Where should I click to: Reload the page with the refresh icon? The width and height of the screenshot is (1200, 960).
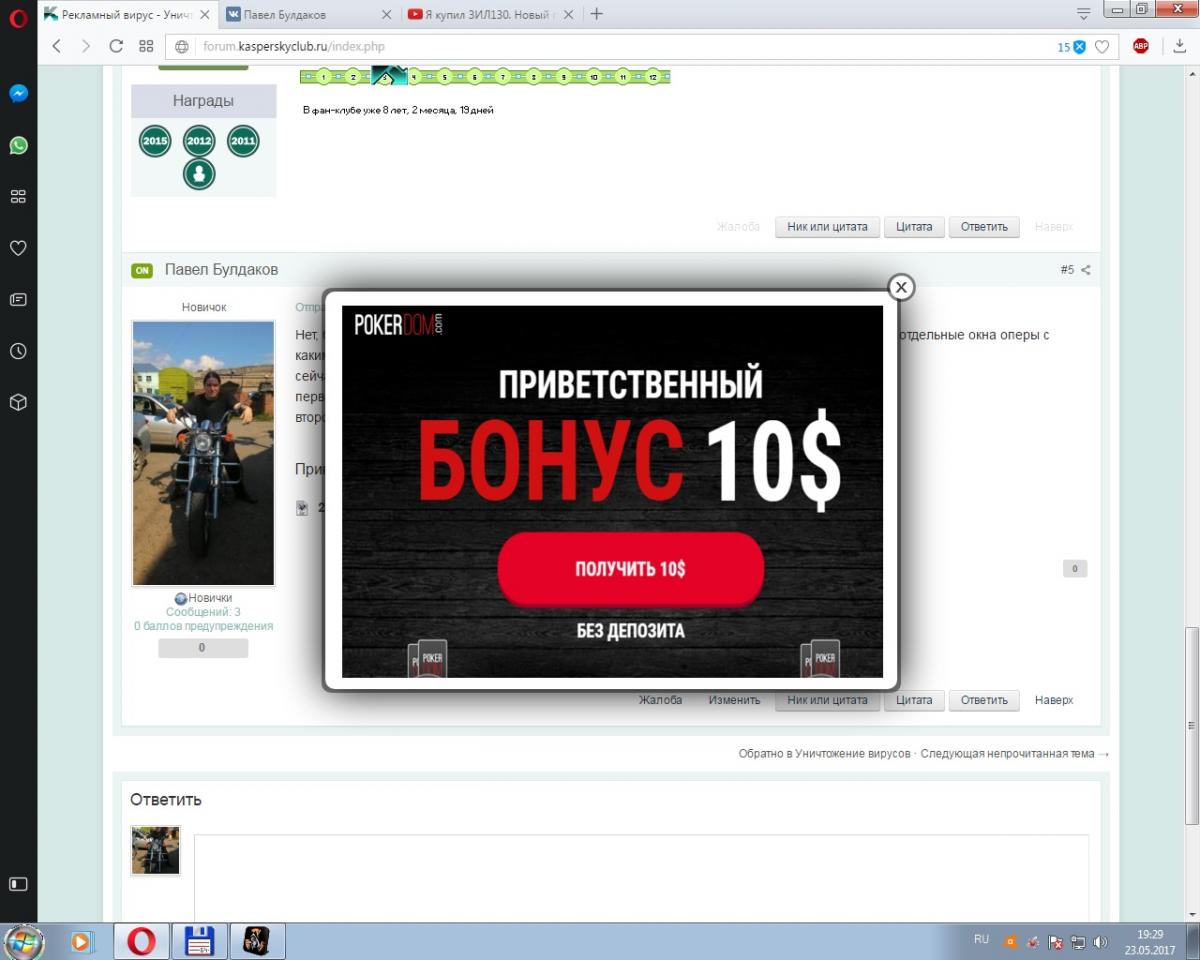point(116,46)
